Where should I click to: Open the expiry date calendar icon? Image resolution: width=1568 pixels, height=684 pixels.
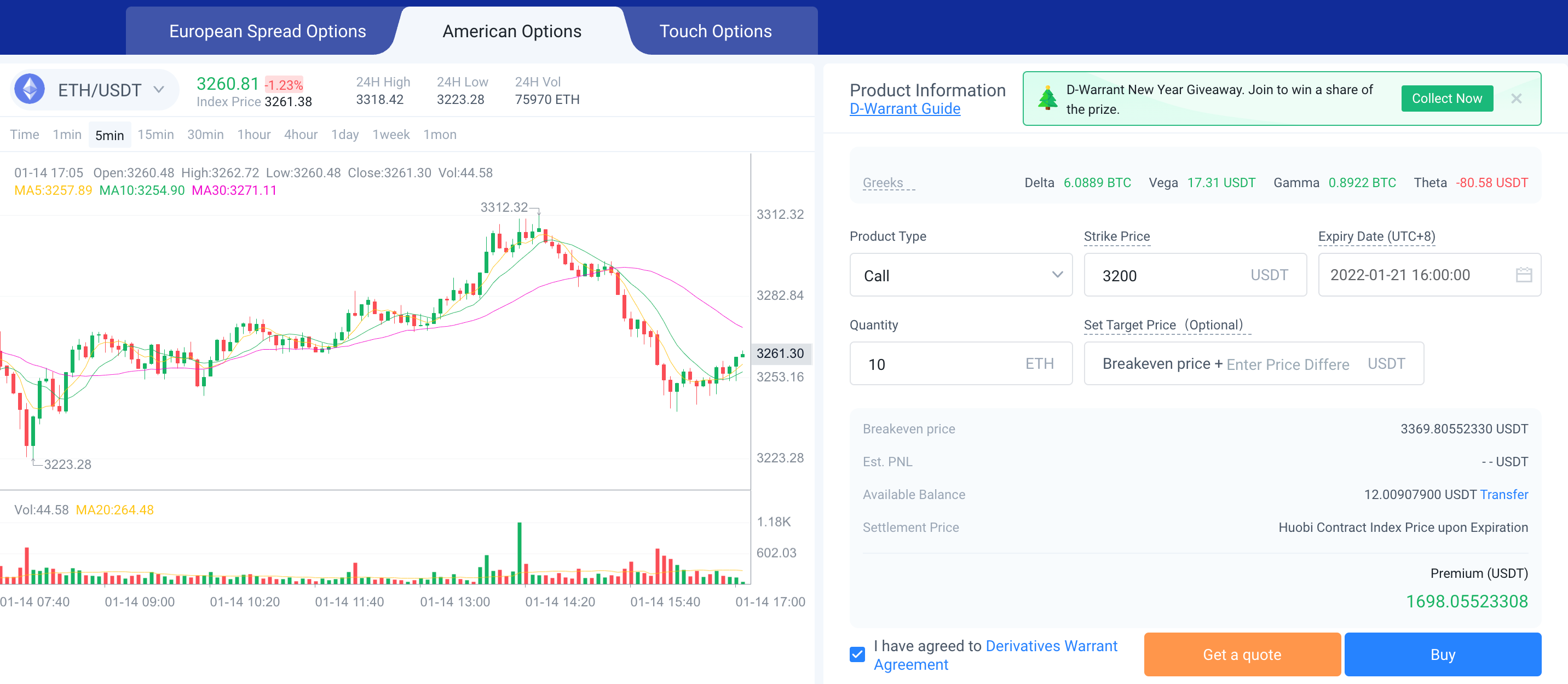[x=1523, y=275]
